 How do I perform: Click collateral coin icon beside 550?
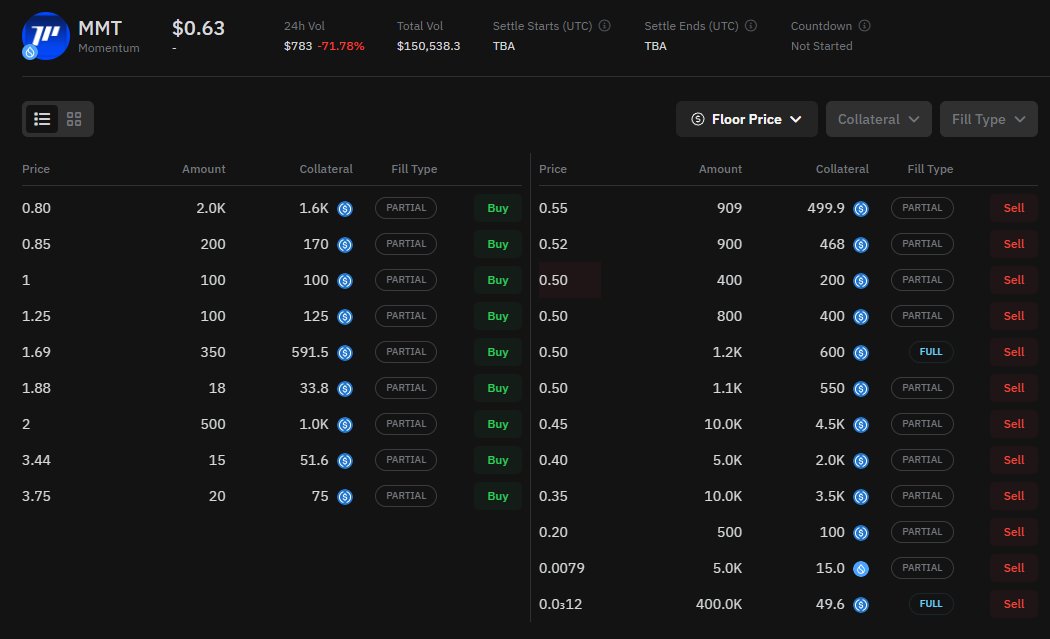click(x=861, y=389)
